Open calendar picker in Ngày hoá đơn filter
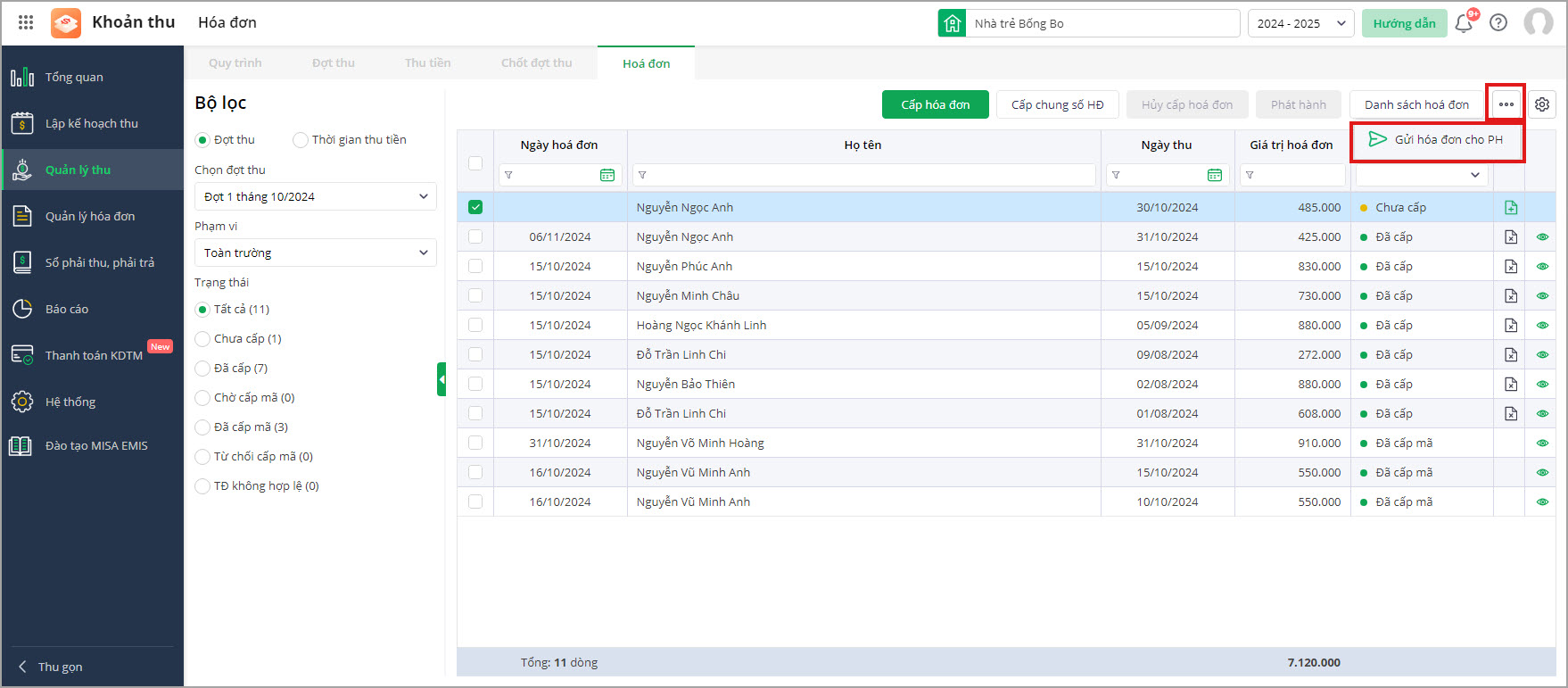Image resolution: width=1568 pixels, height=688 pixels. tap(607, 176)
